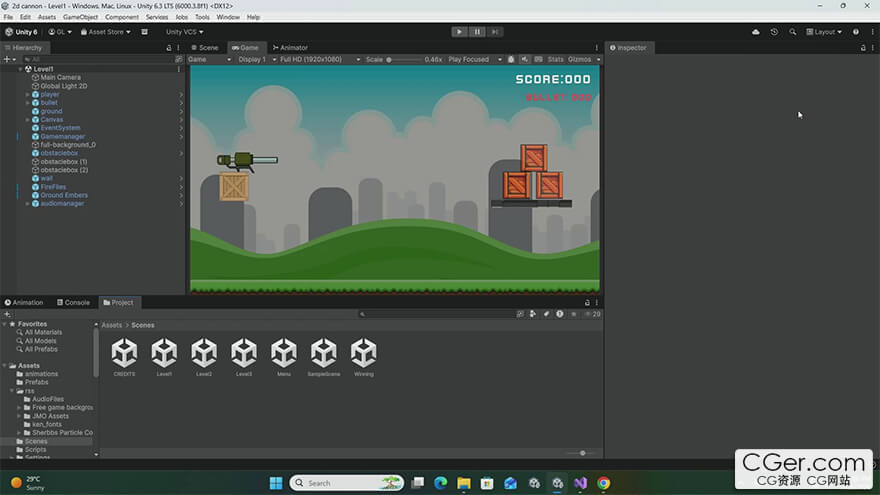Open Project search by label filter icon
880x495 pixels.
(546, 314)
